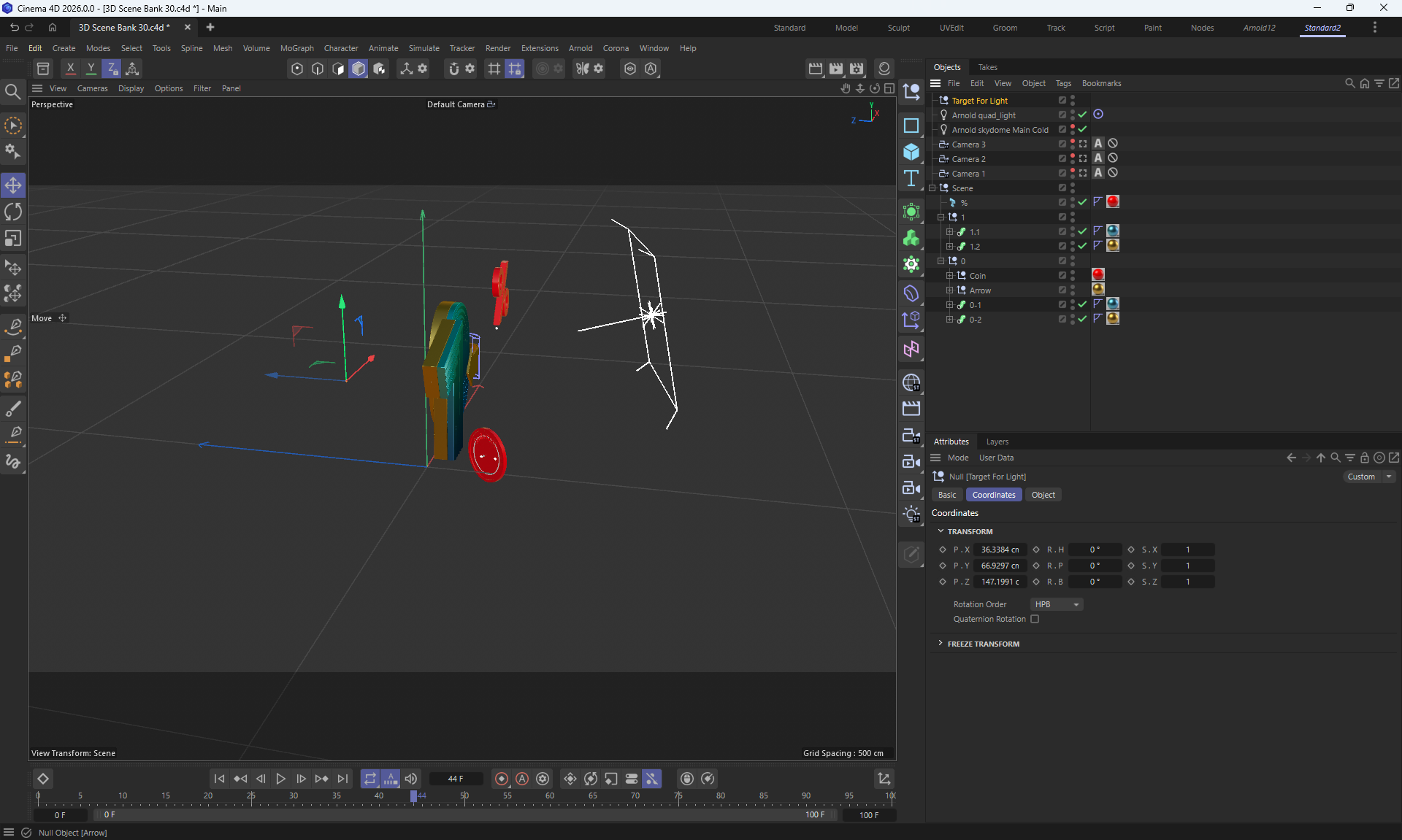Select the Move tool in left toolbar

coord(13,185)
